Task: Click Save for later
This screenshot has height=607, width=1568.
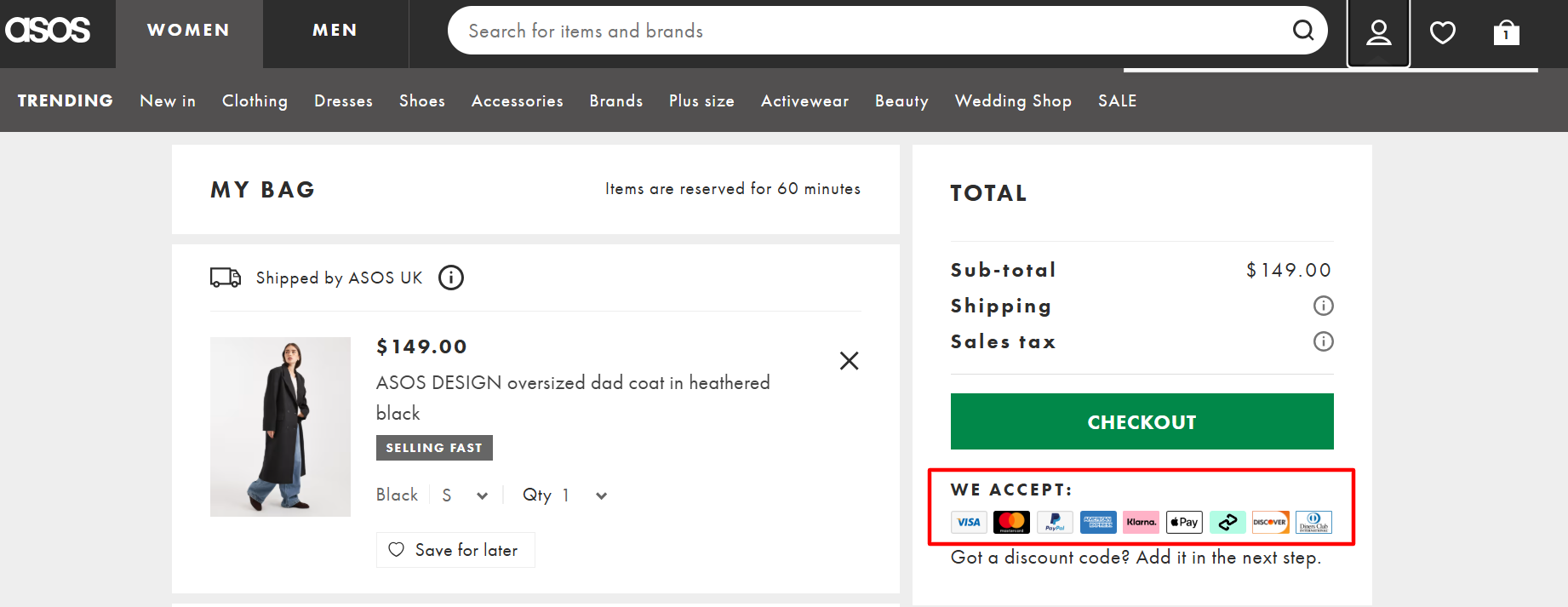Action: coord(455,550)
